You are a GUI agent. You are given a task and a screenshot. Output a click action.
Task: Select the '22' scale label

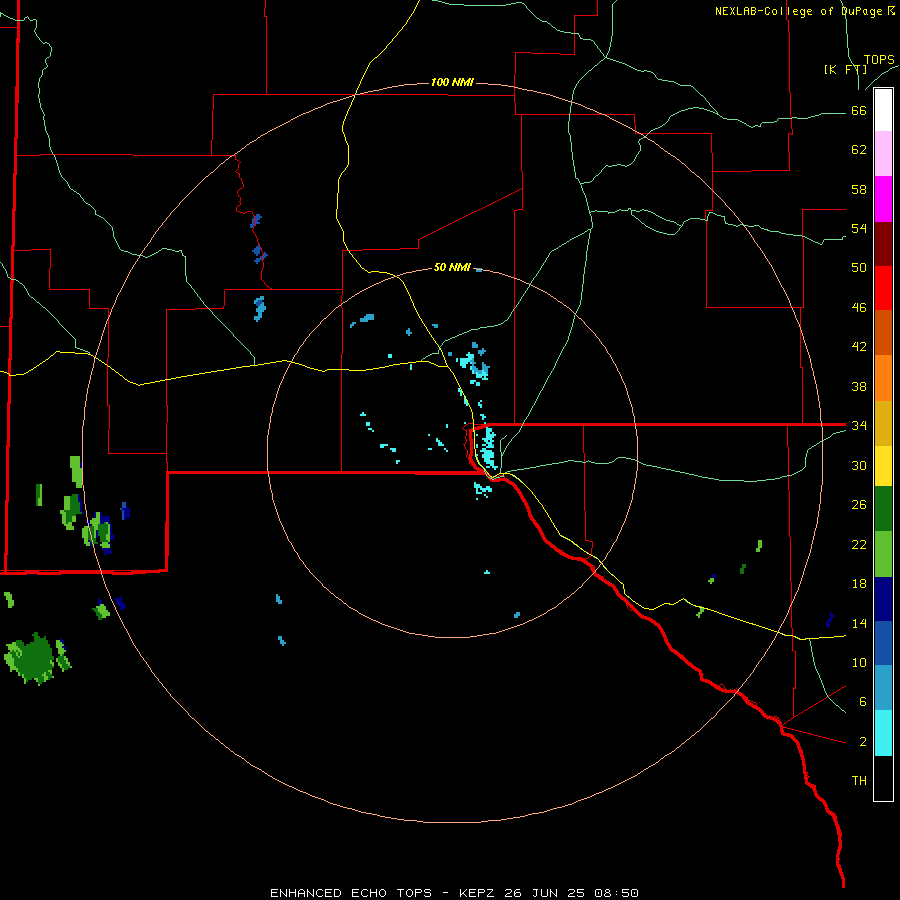(x=859, y=544)
